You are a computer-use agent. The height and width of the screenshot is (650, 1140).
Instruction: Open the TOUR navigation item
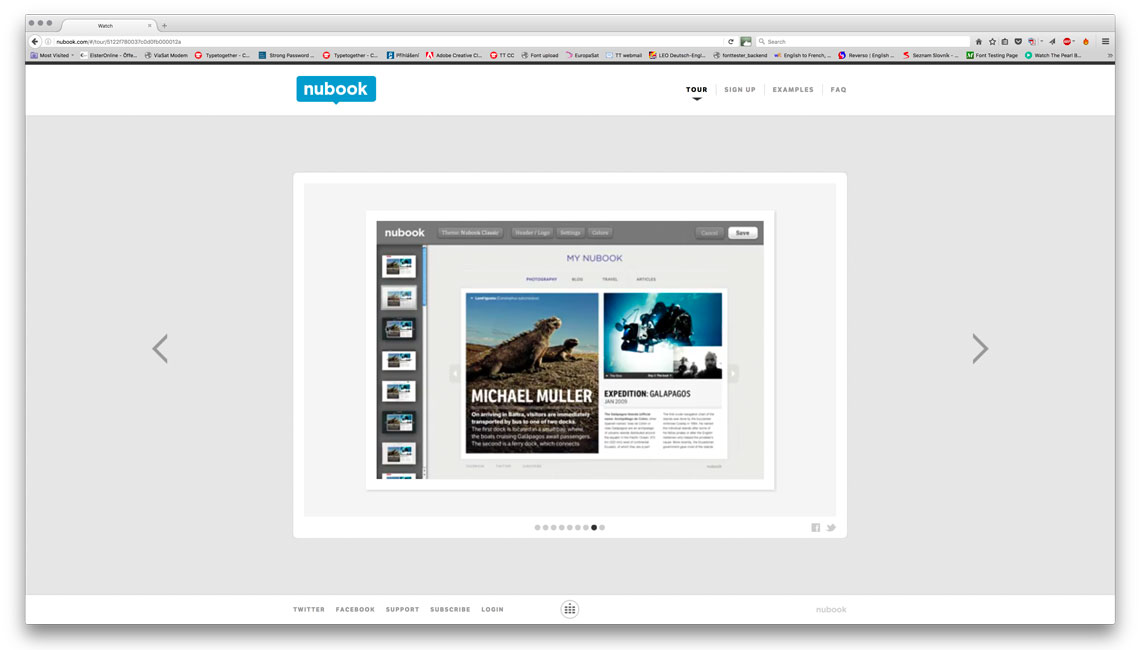(x=697, y=89)
